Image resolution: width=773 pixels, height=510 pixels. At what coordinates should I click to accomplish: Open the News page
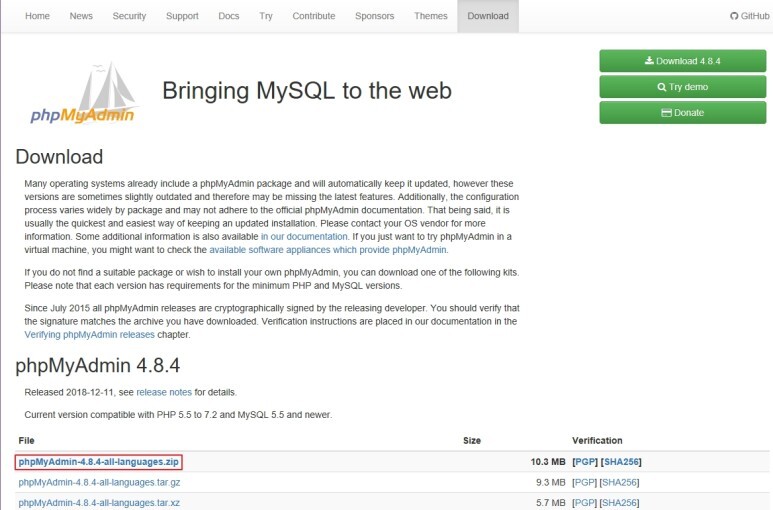click(81, 16)
